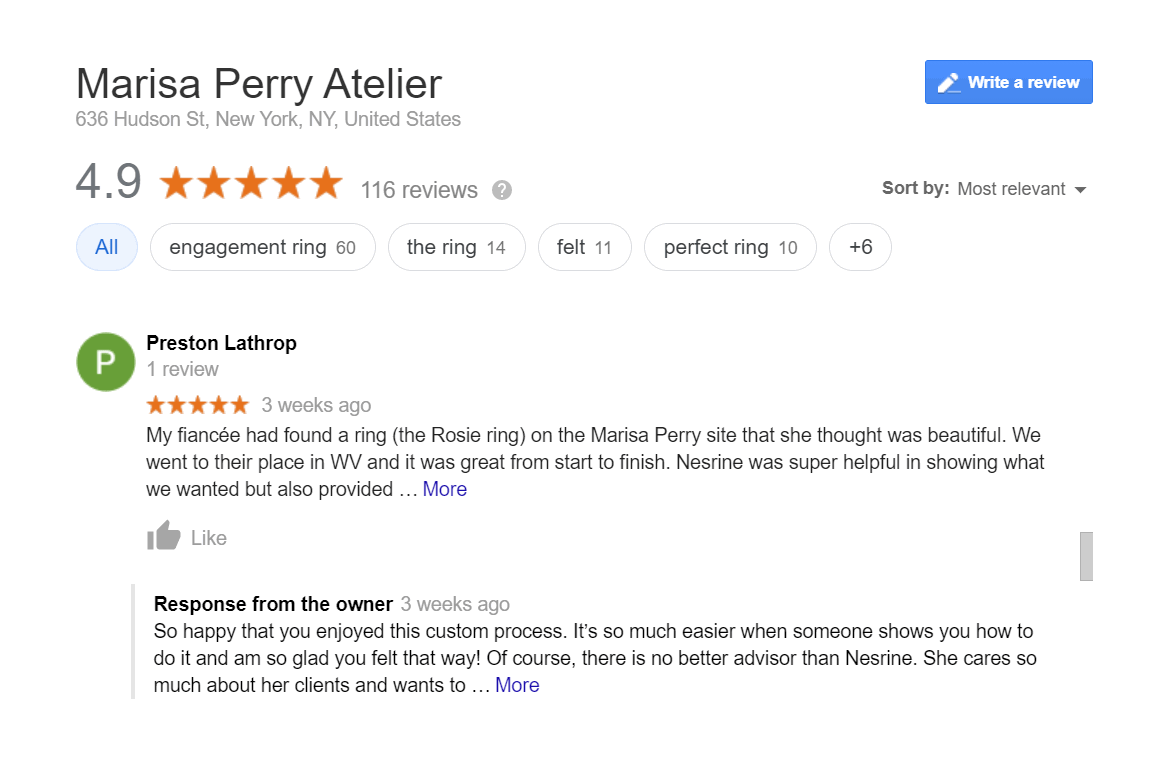Click the reviews scrollbar thumb
The width and height of the screenshot is (1168, 775).
[x=1086, y=556]
